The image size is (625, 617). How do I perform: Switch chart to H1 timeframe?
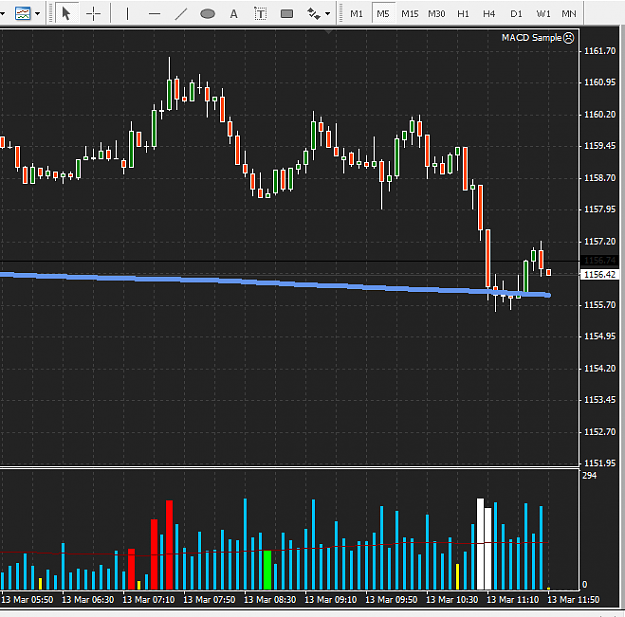click(x=463, y=14)
